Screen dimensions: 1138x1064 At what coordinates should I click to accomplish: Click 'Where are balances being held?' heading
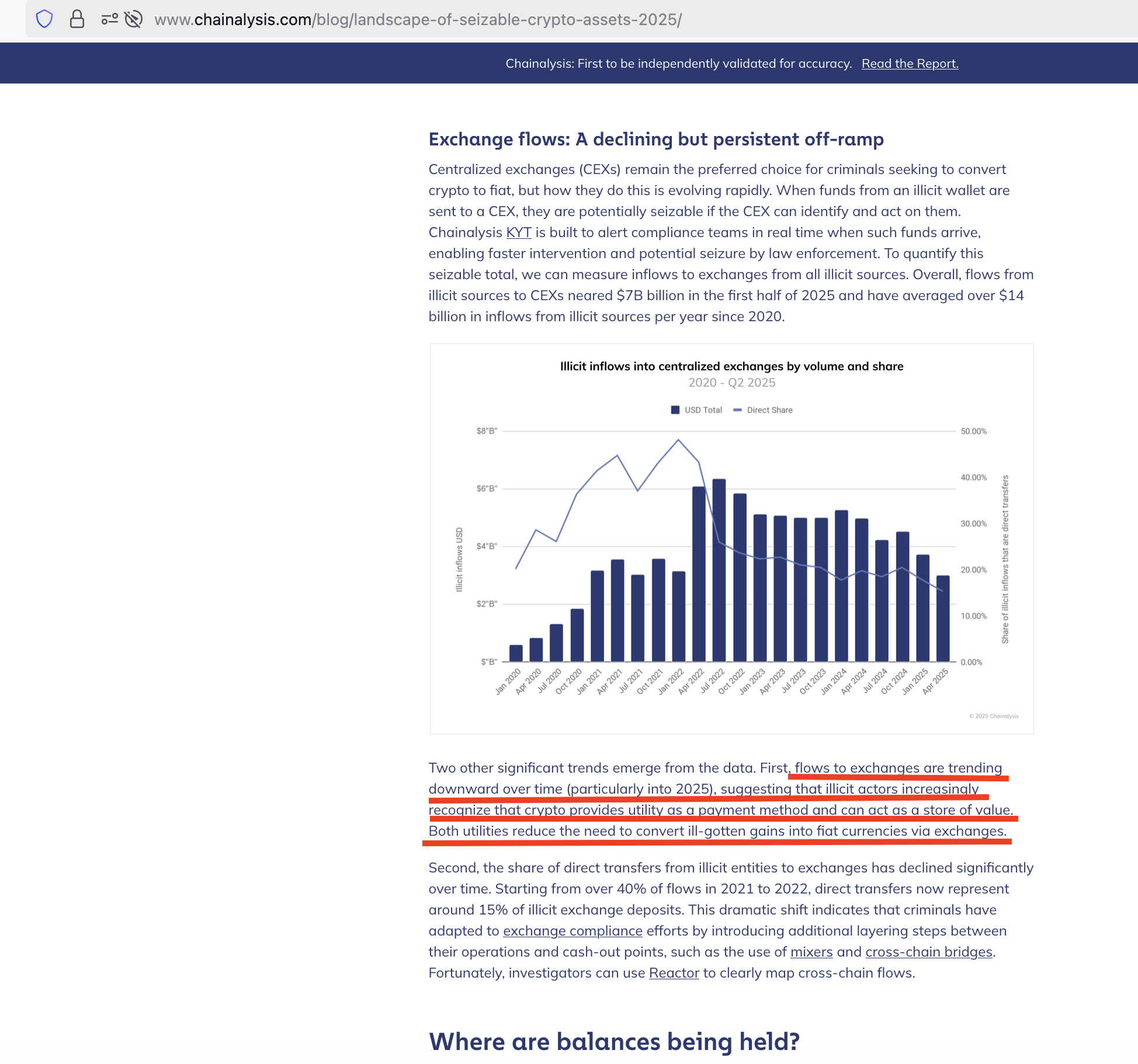point(614,1041)
